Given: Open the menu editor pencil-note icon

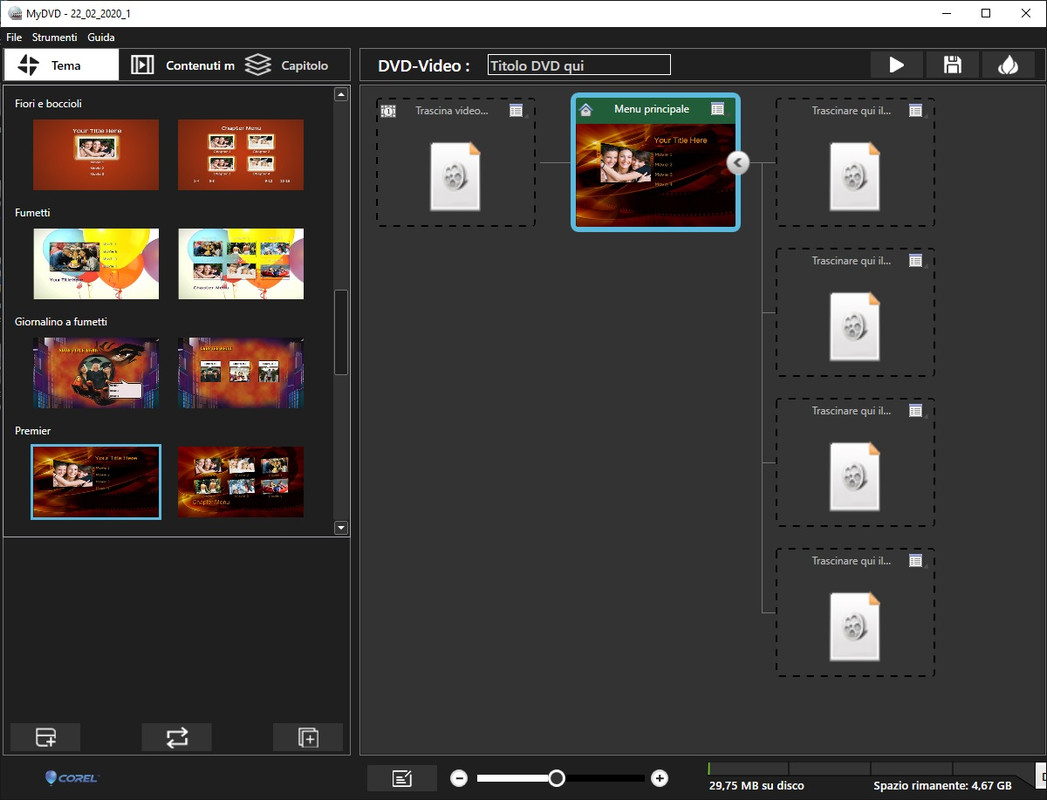Looking at the screenshot, I should coord(402,778).
